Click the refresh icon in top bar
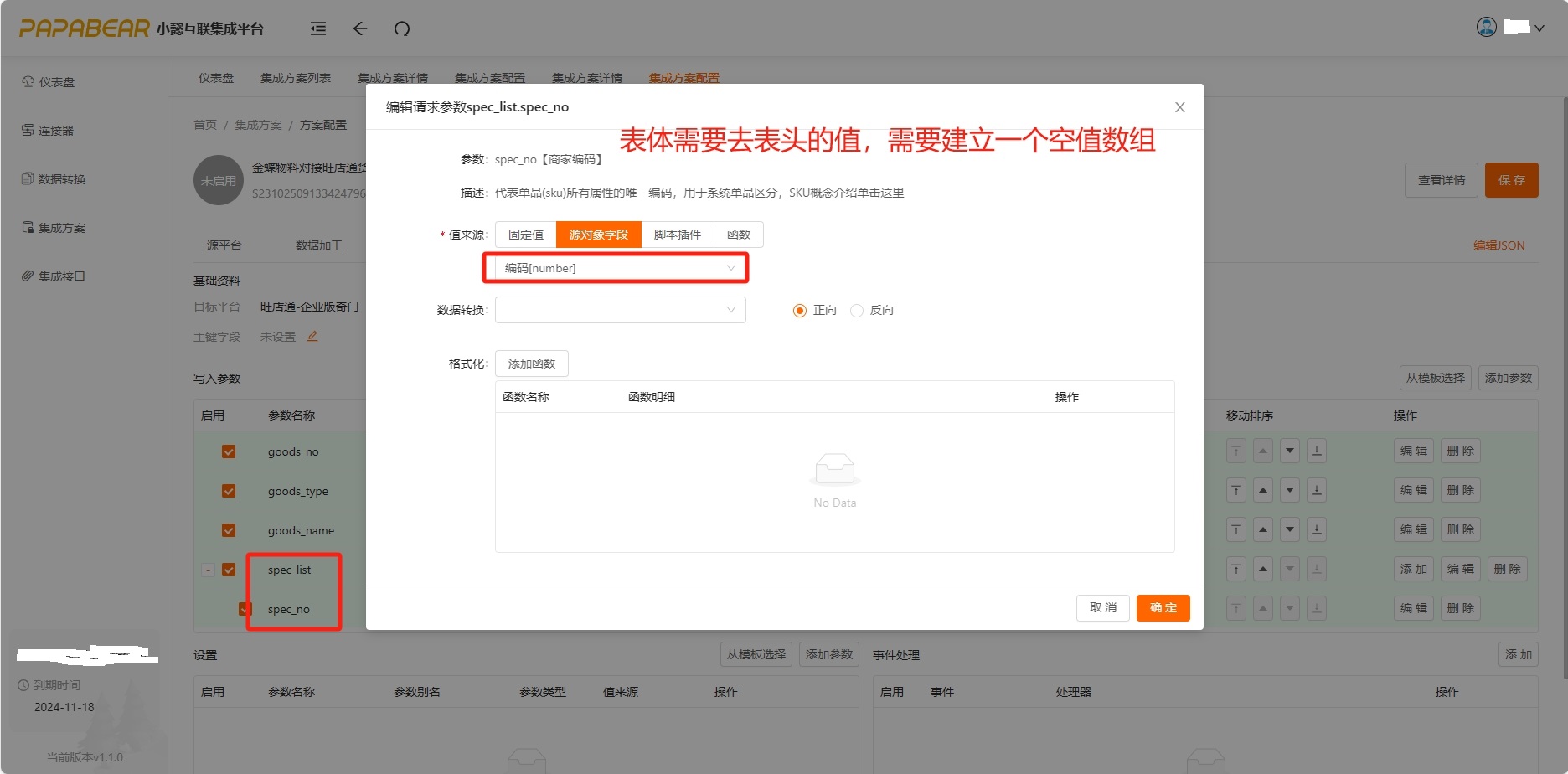This screenshot has height=774, width=1568. (x=402, y=29)
